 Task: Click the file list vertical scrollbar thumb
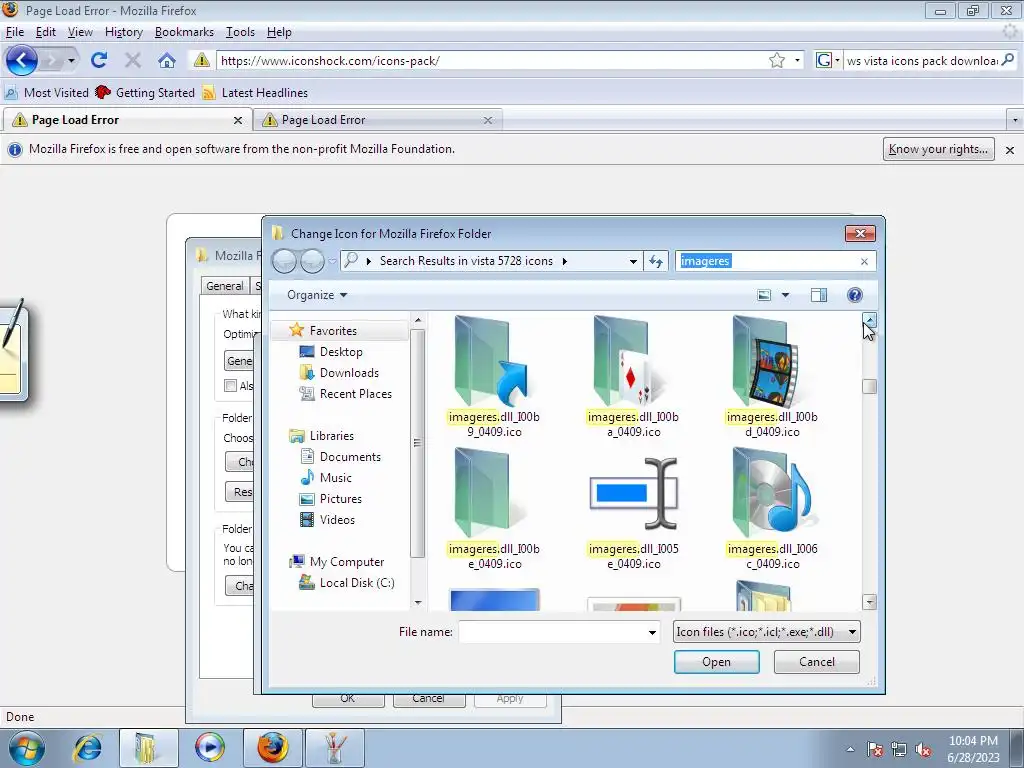click(x=869, y=386)
